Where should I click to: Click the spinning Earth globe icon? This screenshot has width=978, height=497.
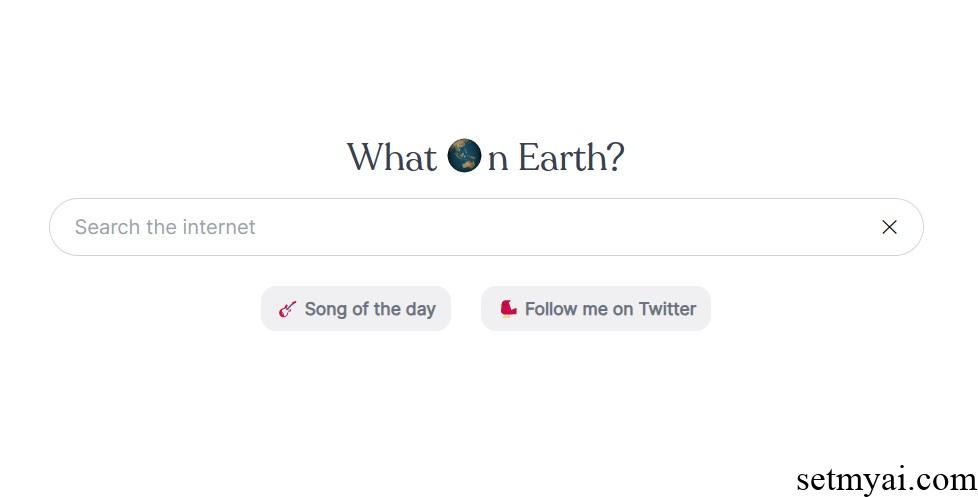[x=464, y=155]
